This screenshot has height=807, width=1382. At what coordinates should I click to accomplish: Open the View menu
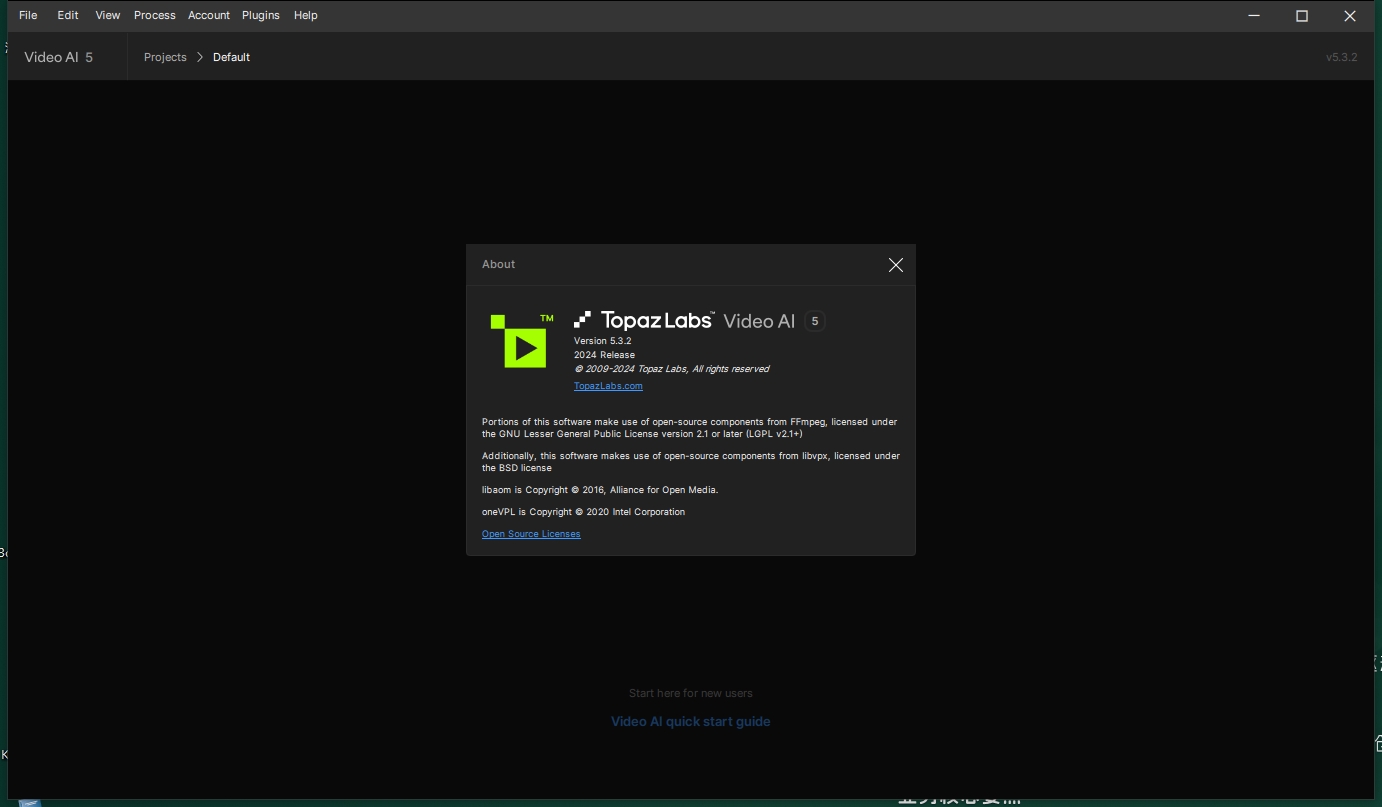pyautogui.click(x=108, y=15)
